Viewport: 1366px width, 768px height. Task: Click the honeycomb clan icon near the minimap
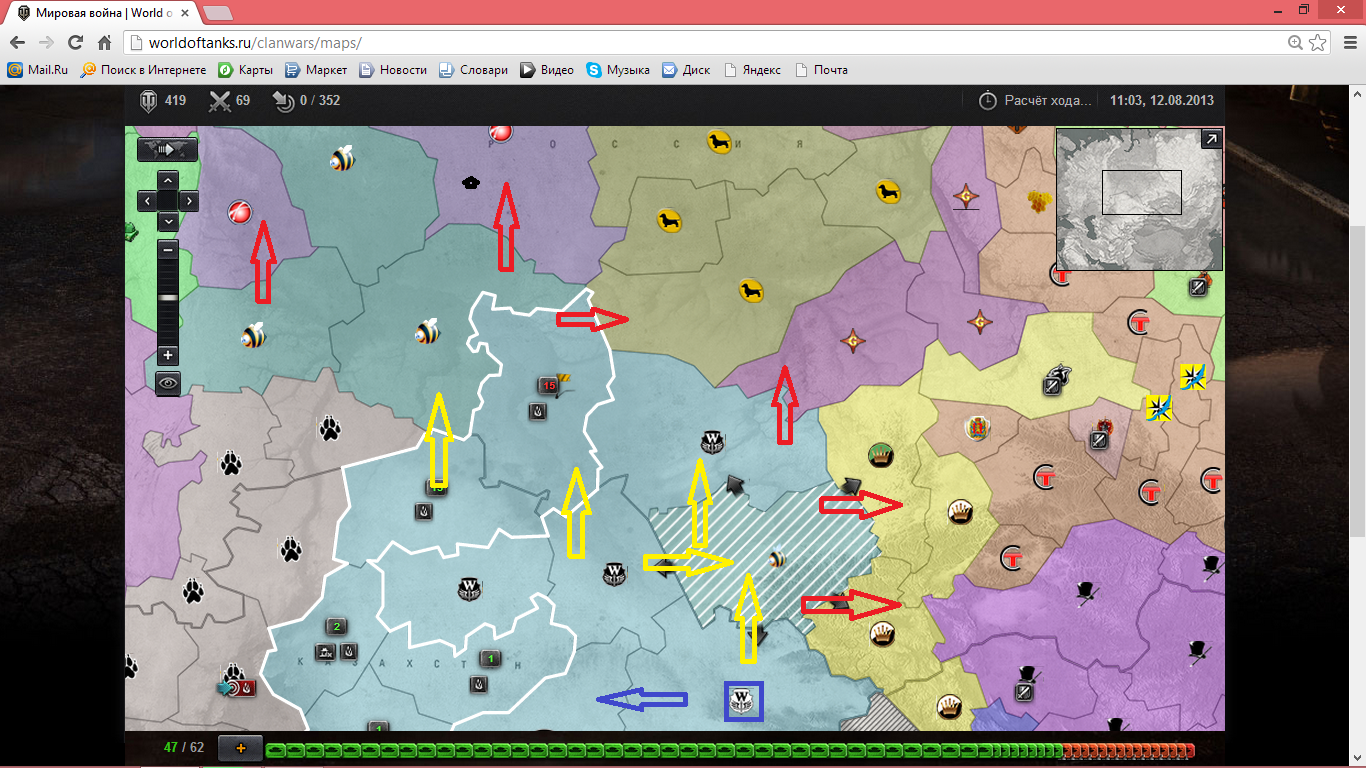coord(1040,200)
